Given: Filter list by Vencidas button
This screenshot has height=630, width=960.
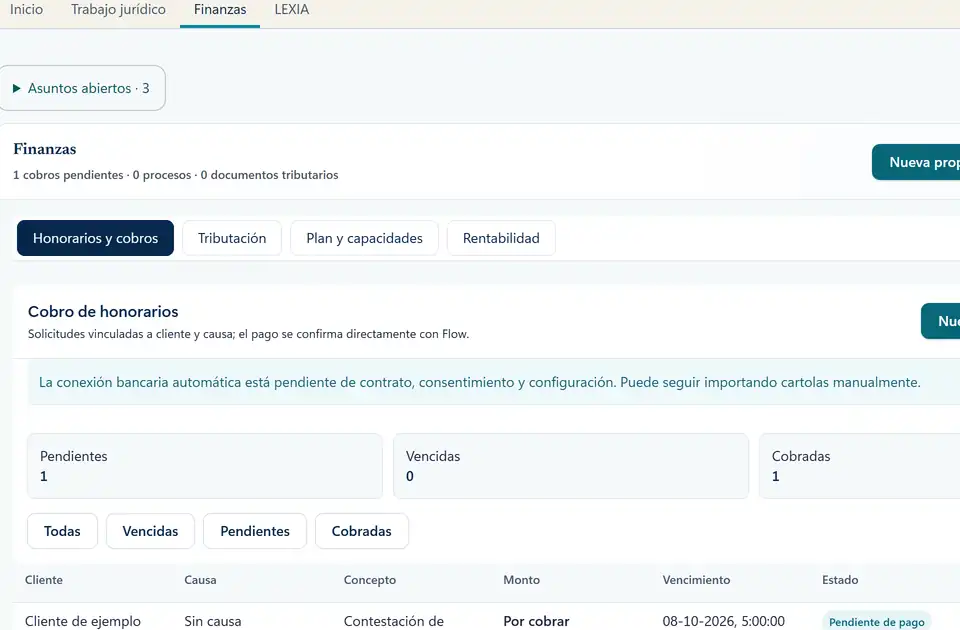Looking at the screenshot, I should [x=150, y=531].
